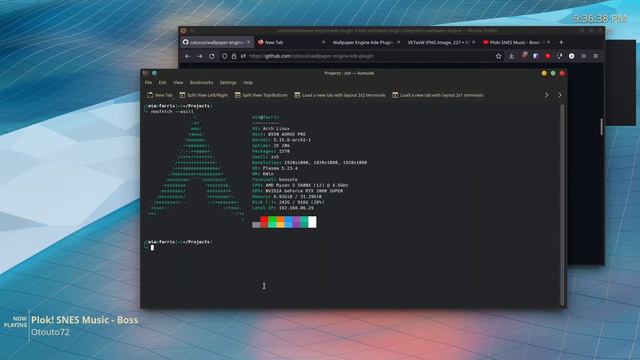Viewport: 640px width, 360px height.
Task: Click the first extension icon after Downloads
Action: point(524,56)
